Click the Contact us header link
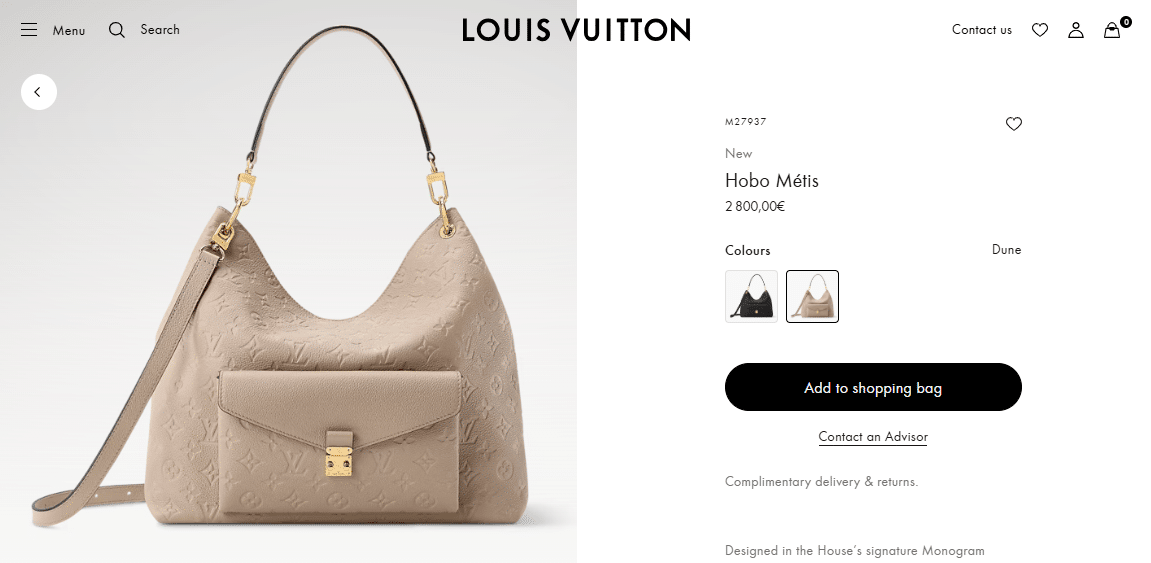The image size is (1151, 563). click(x=981, y=30)
